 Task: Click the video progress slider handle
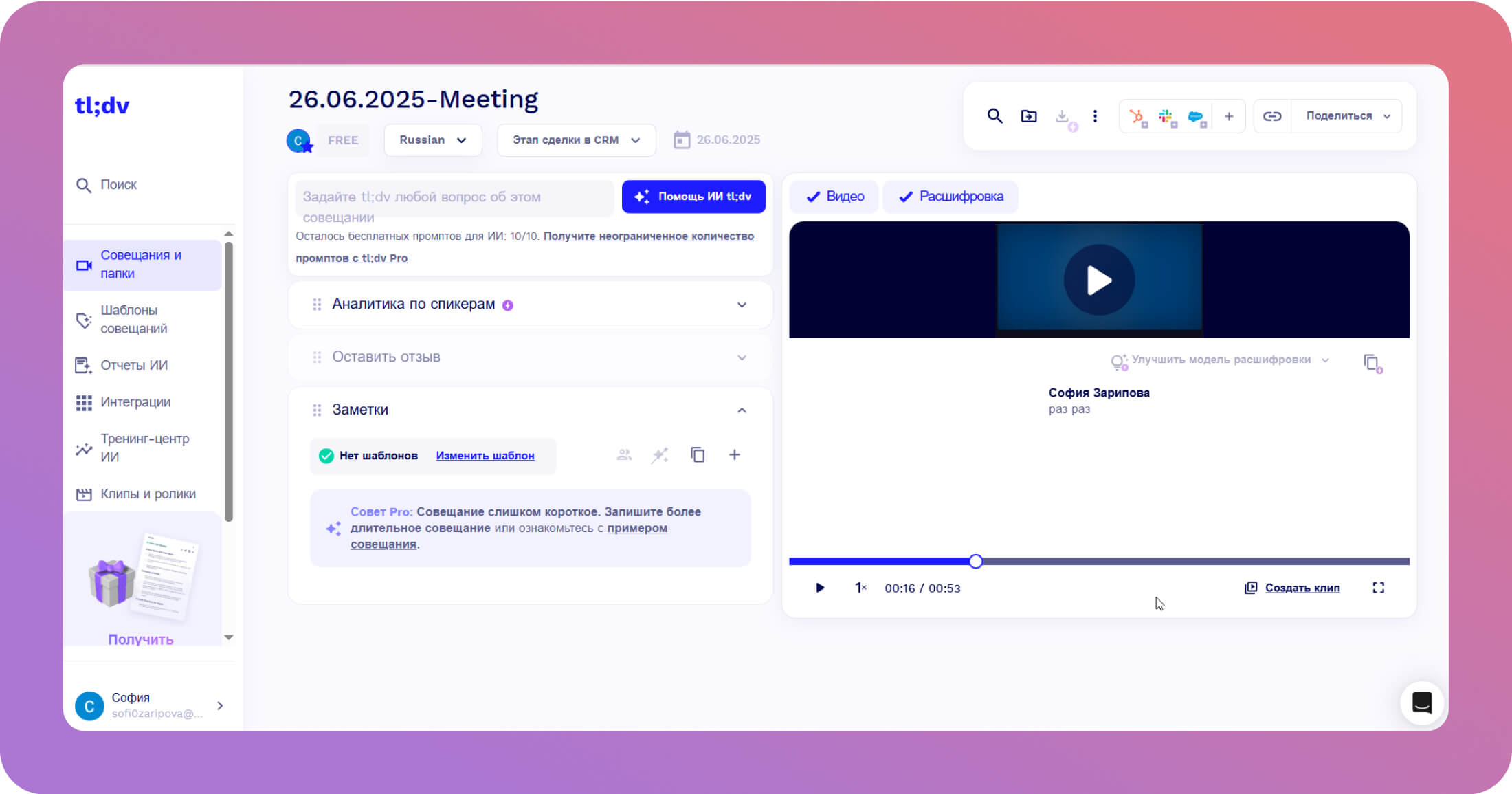[976, 562]
